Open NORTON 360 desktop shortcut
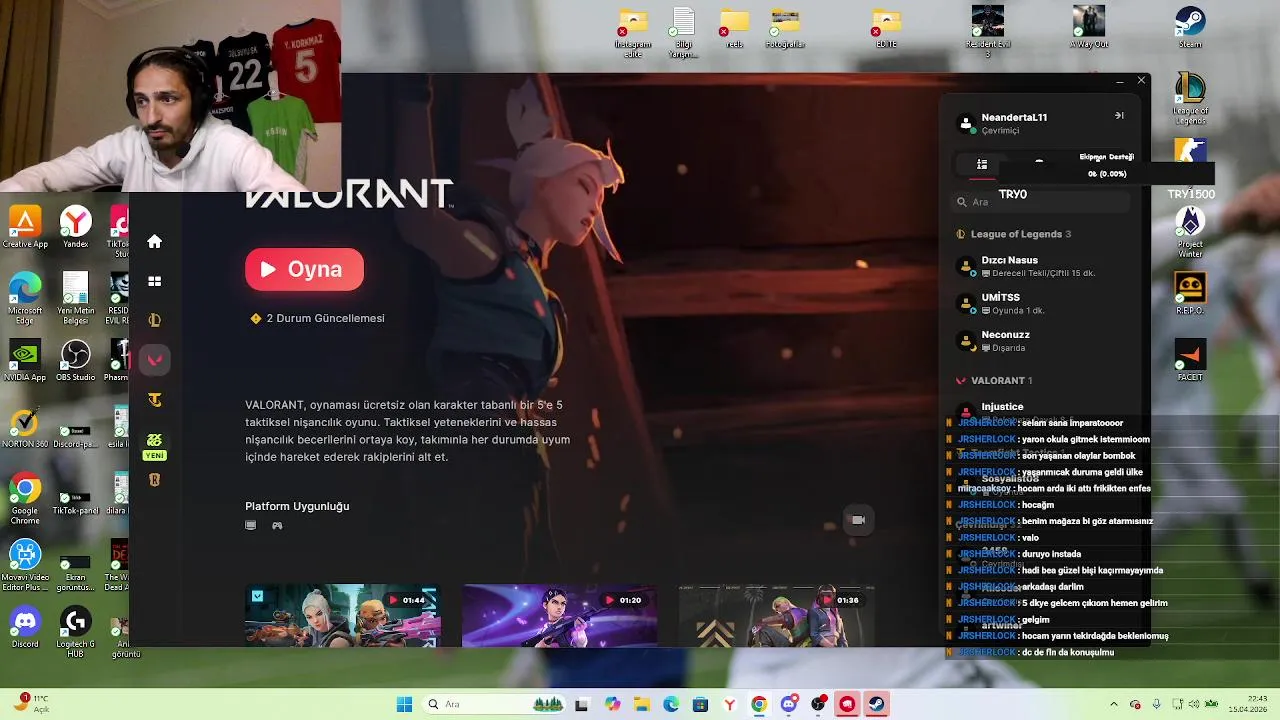1280x720 pixels. click(x=25, y=428)
